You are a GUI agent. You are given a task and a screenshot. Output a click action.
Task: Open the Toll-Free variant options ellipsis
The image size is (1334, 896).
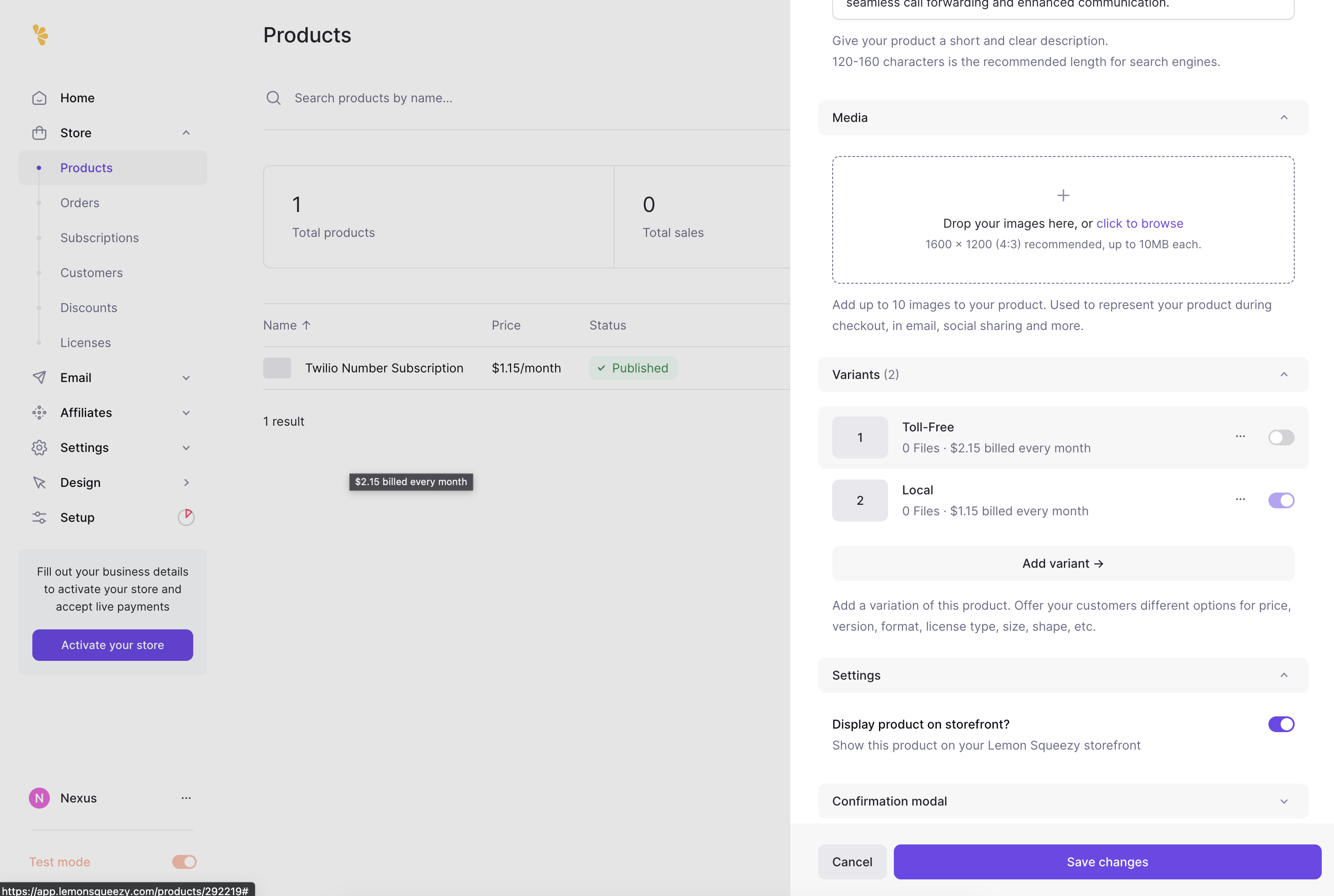pos(1240,437)
